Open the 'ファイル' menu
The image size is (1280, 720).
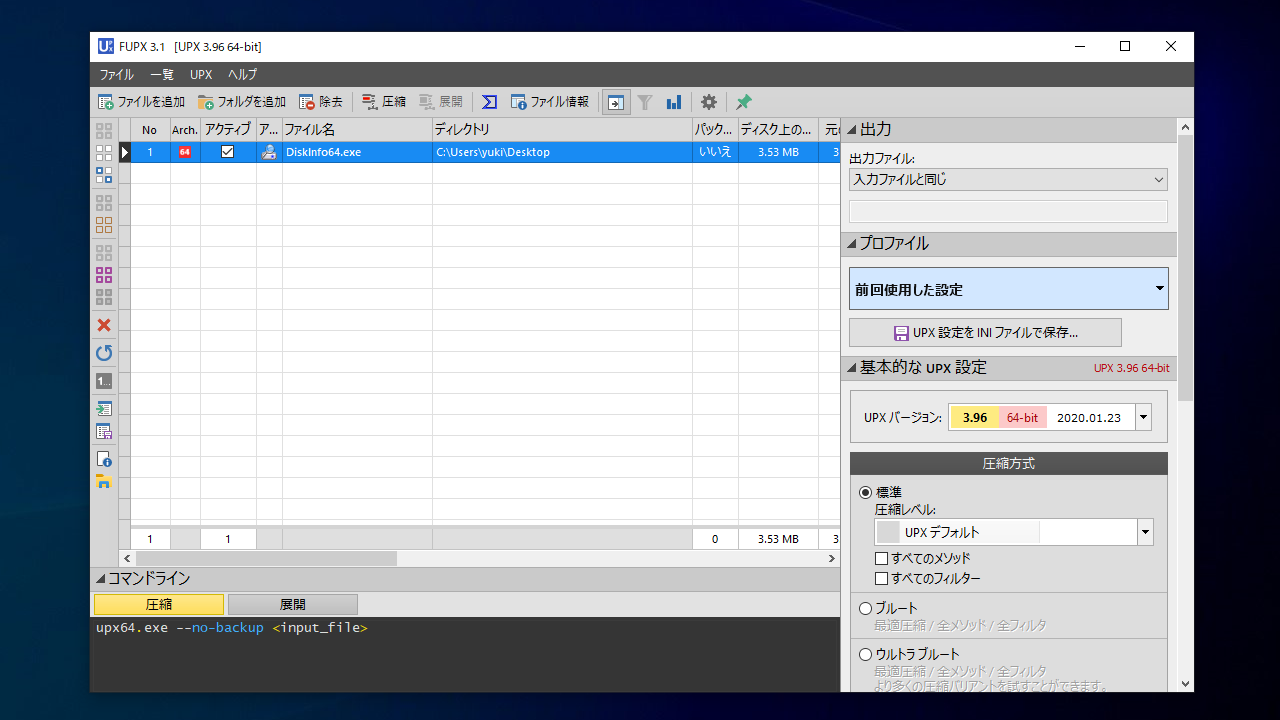point(116,74)
